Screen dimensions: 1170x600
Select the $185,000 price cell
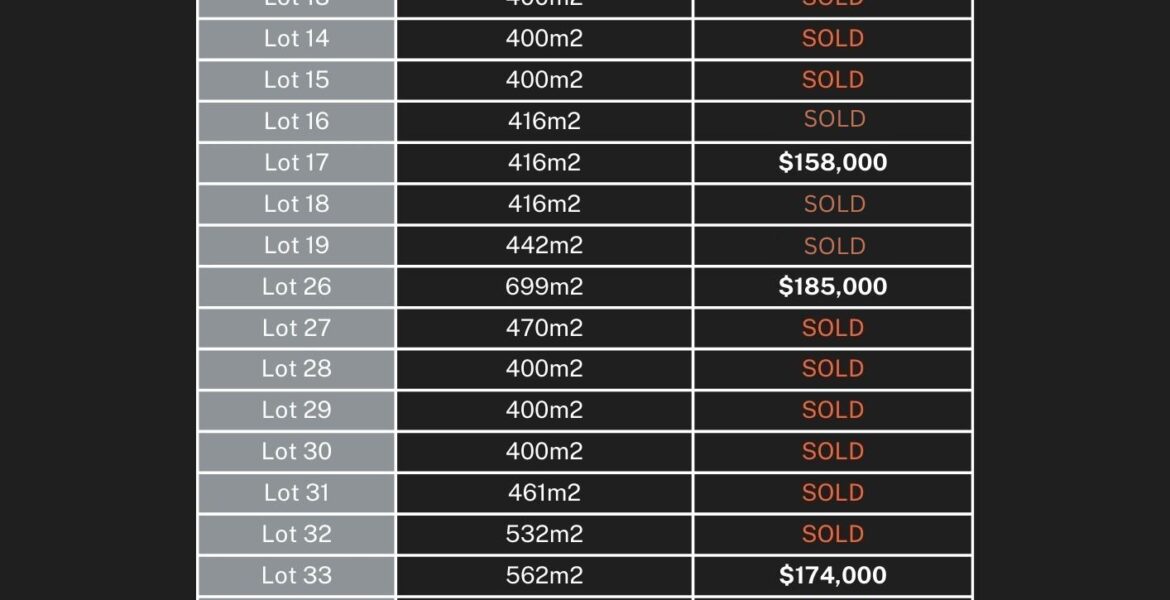832,286
